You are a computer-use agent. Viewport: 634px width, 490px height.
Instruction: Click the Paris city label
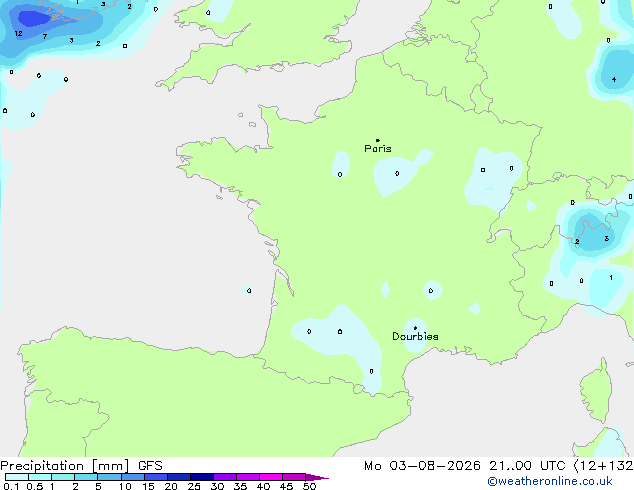pyautogui.click(x=378, y=148)
